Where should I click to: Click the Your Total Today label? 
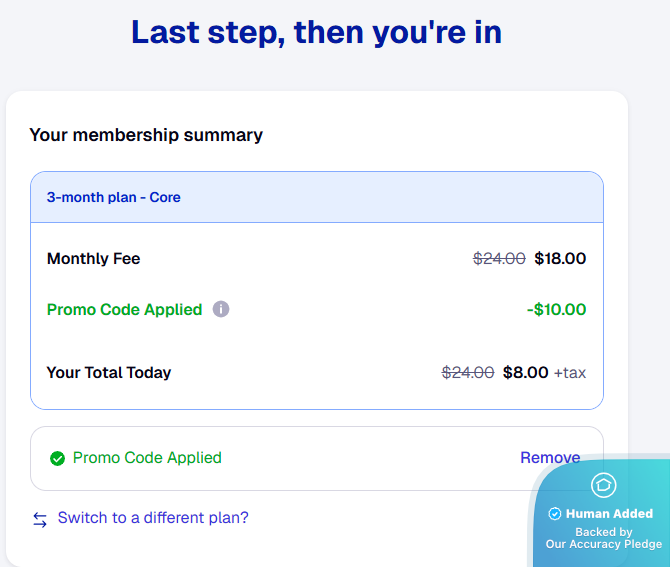109,373
